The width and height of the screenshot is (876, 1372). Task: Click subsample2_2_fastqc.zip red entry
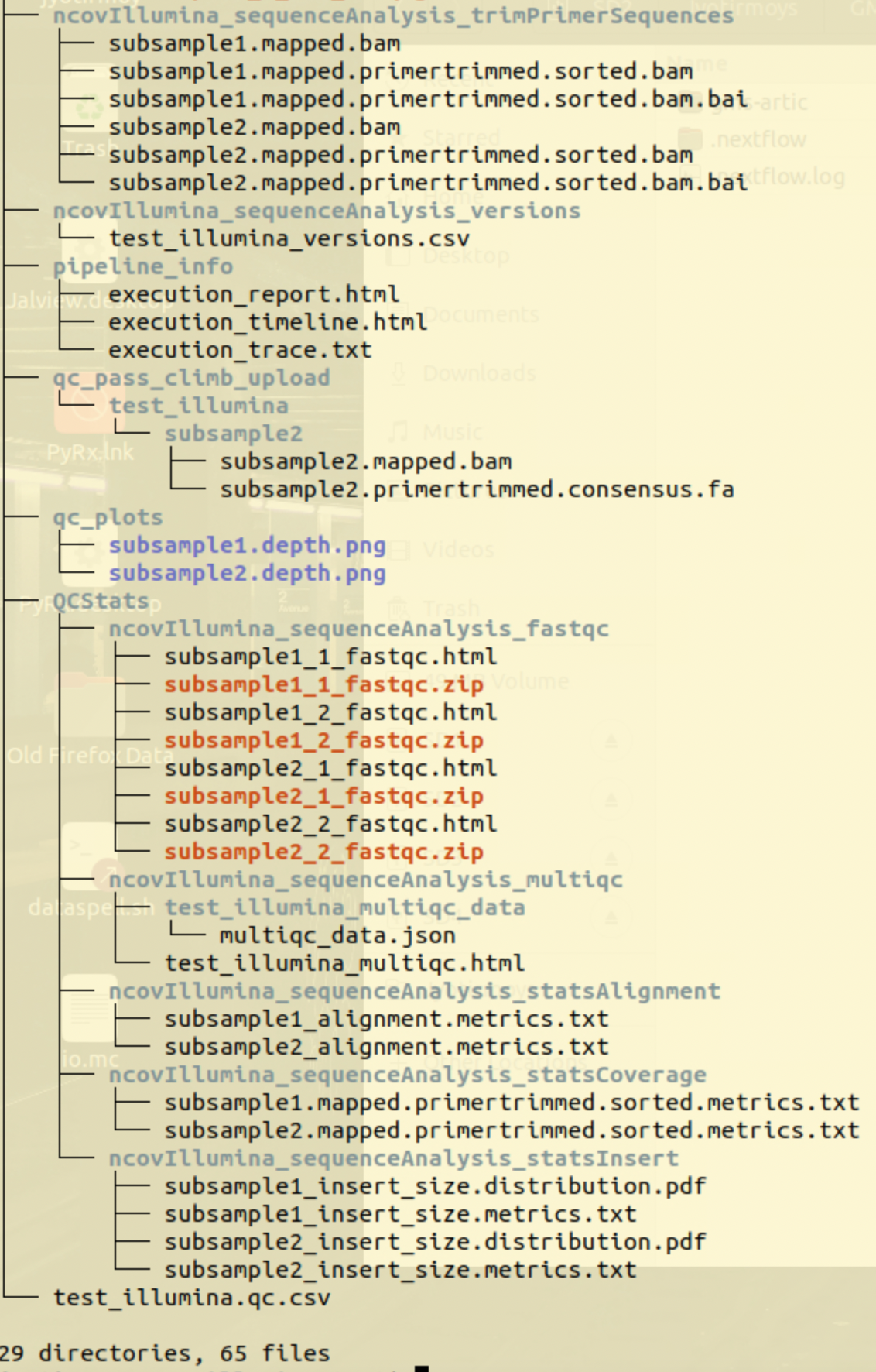pyautogui.click(x=323, y=852)
